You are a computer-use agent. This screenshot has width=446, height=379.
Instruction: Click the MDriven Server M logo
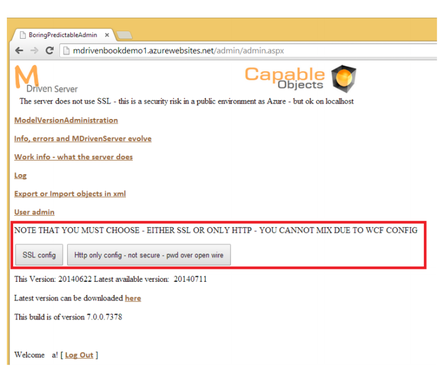(x=26, y=77)
